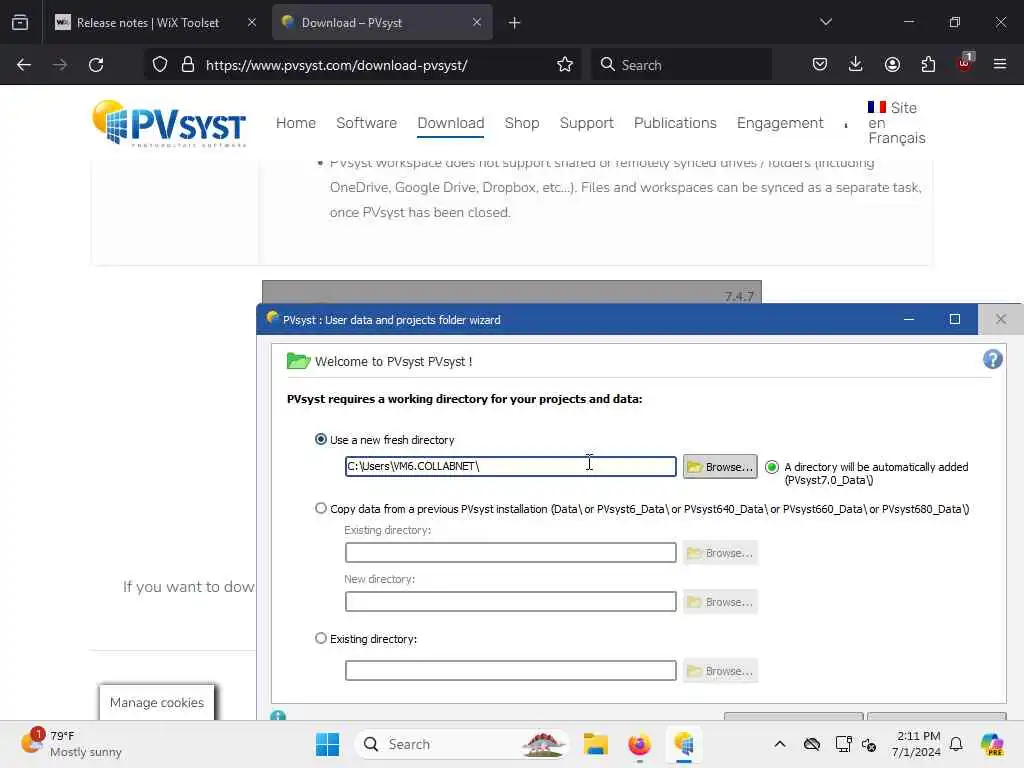Click the Firefox search box
Viewport: 1024px width, 768px height.
tap(681, 65)
